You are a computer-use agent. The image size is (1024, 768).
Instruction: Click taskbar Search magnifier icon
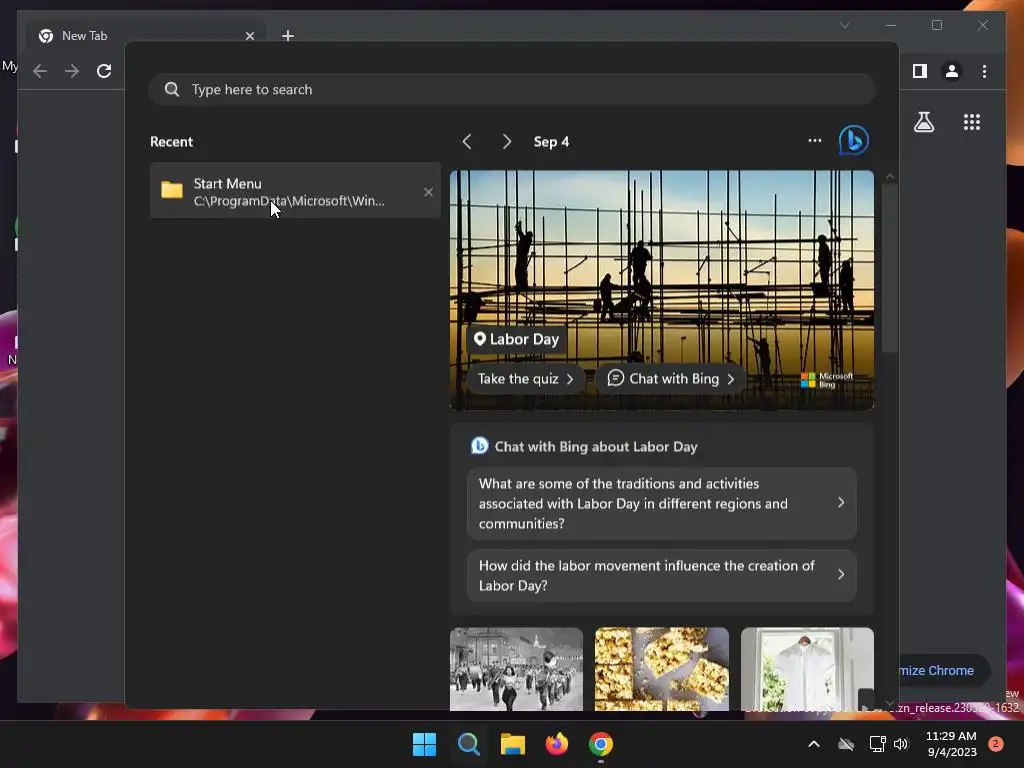coord(468,744)
